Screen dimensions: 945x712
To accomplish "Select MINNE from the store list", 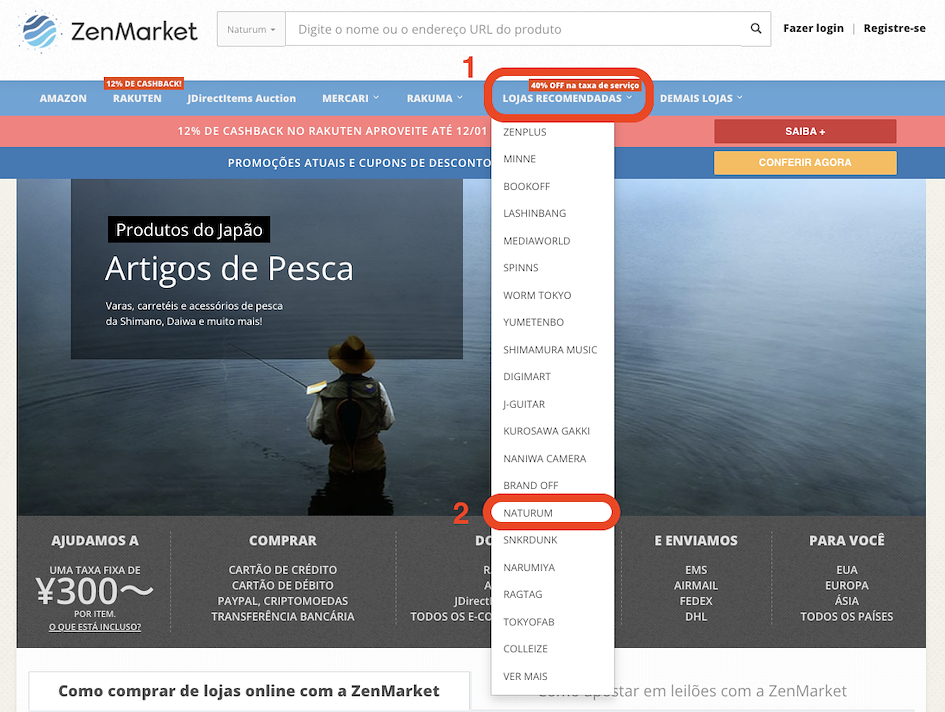I will pos(520,159).
